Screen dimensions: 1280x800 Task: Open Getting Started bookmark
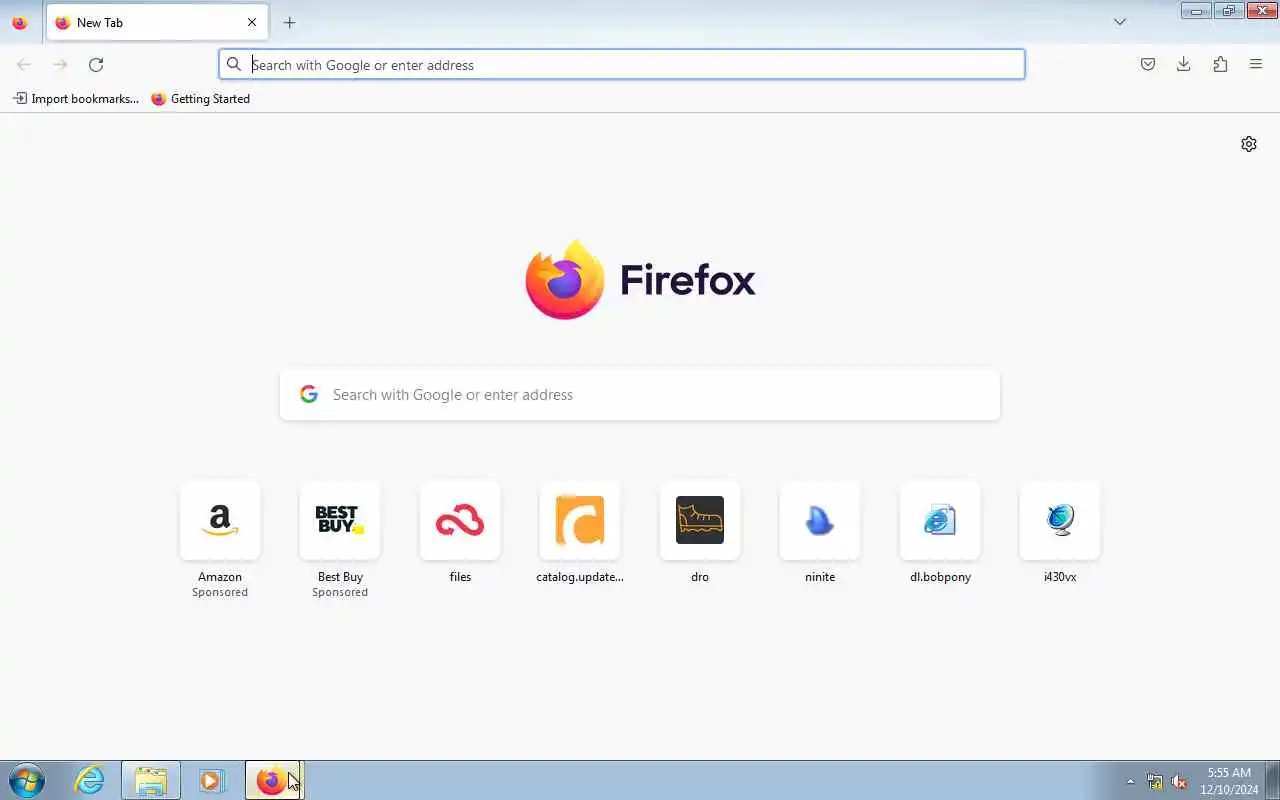pos(200,99)
